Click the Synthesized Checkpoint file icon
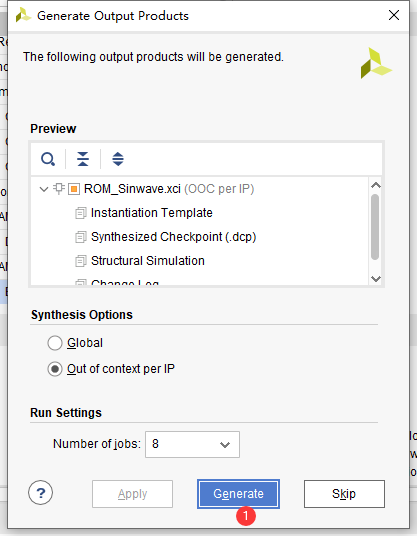Image resolution: width=417 pixels, height=536 pixels. (x=81, y=237)
